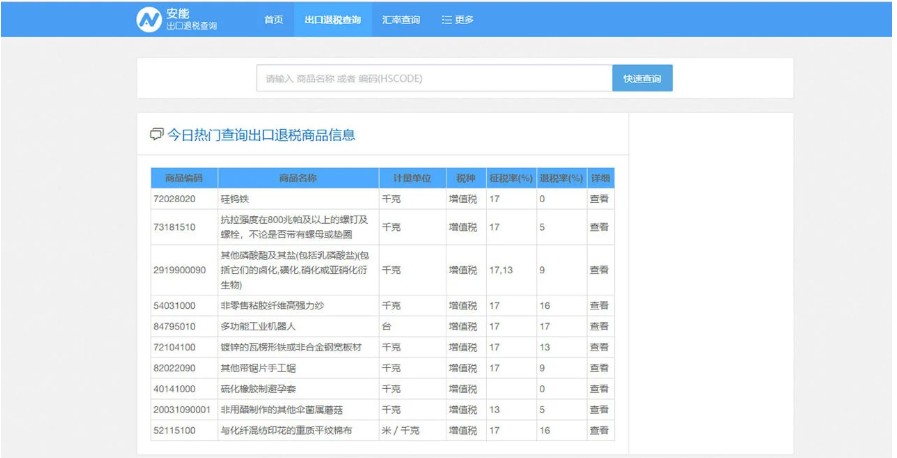Click the search input for 商品名称 or HSCODE

pyautogui.click(x=434, y=78)
